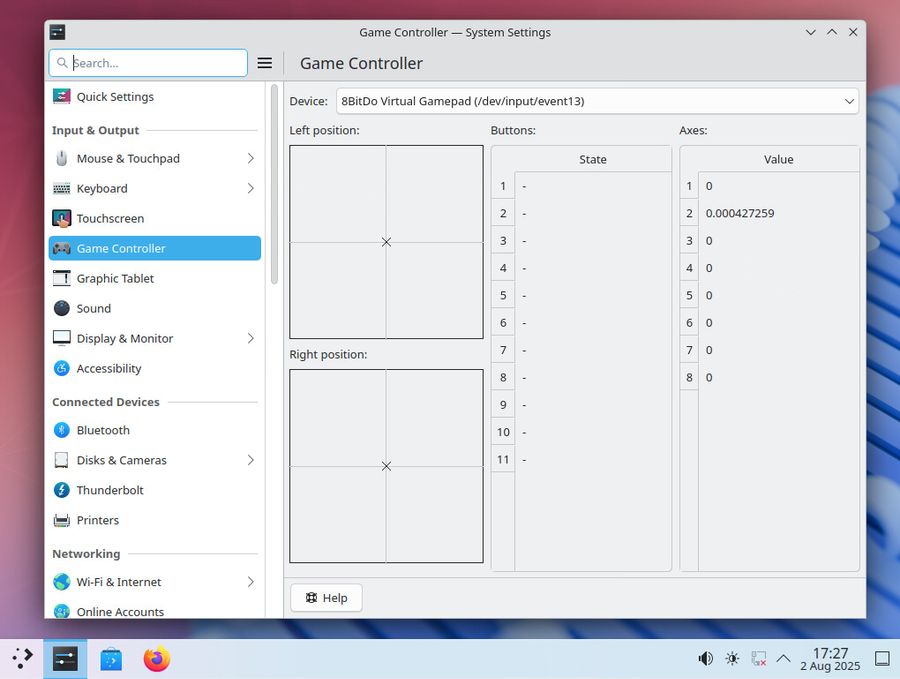Select axis 2 value 0.000427259

point(778,214)
